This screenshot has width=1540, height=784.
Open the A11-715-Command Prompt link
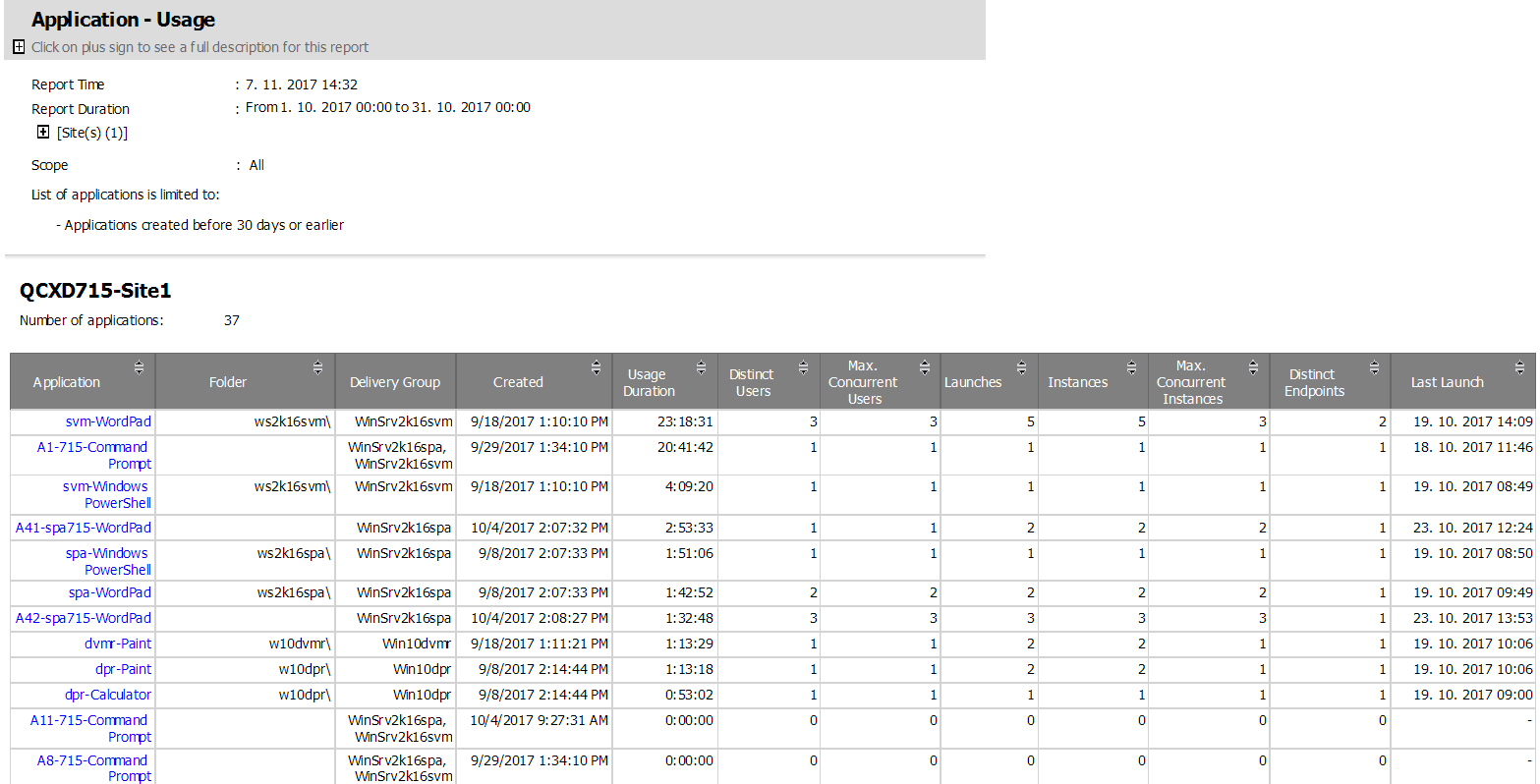[90, 728]
